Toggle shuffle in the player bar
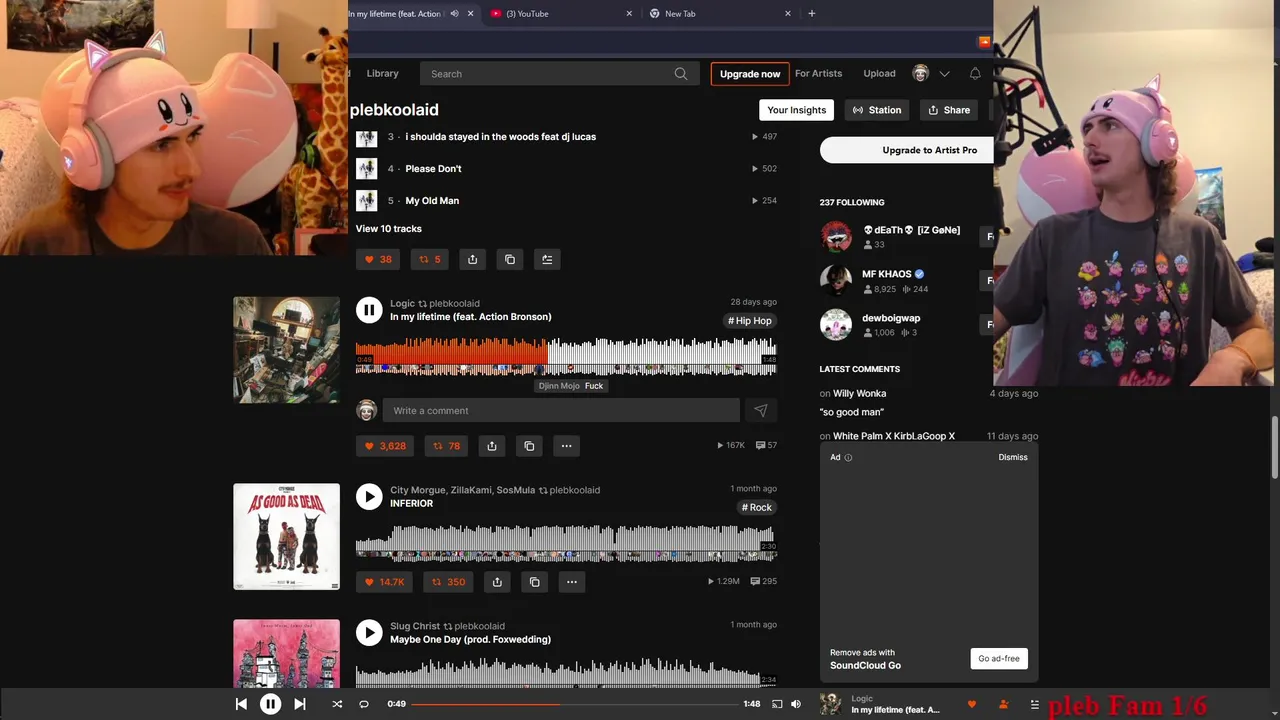The width and height of the screenshot is (1280, 720). 337,704
